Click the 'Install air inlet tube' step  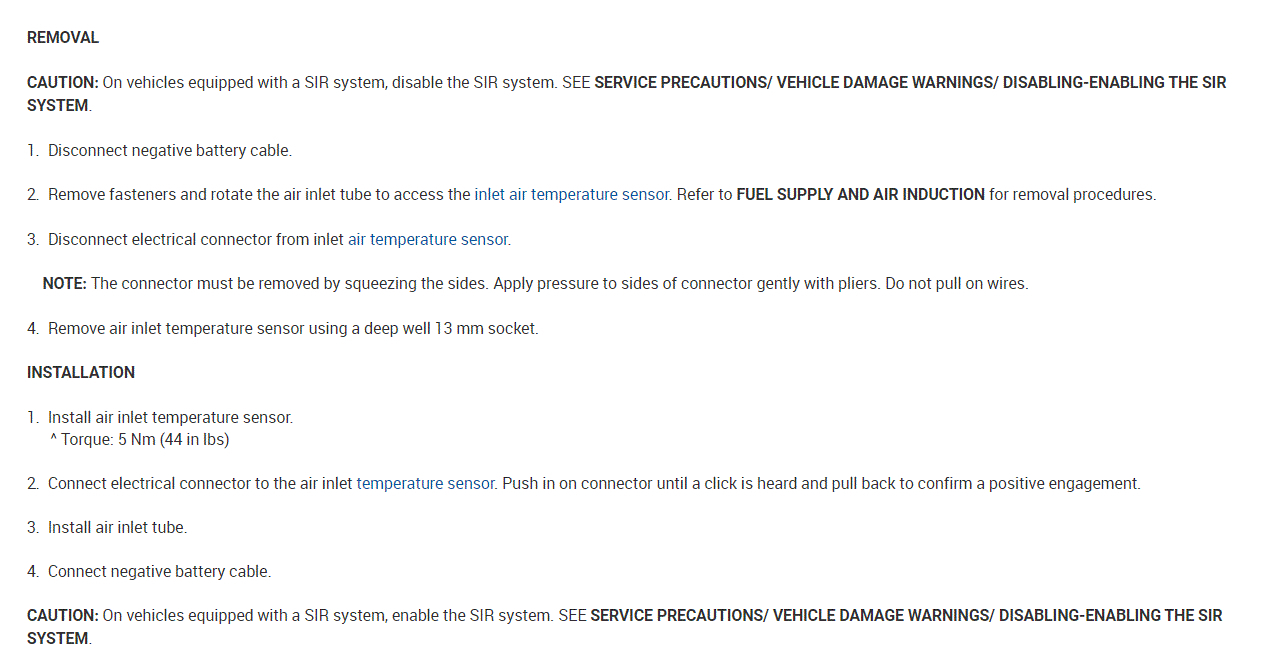point(117,528)
